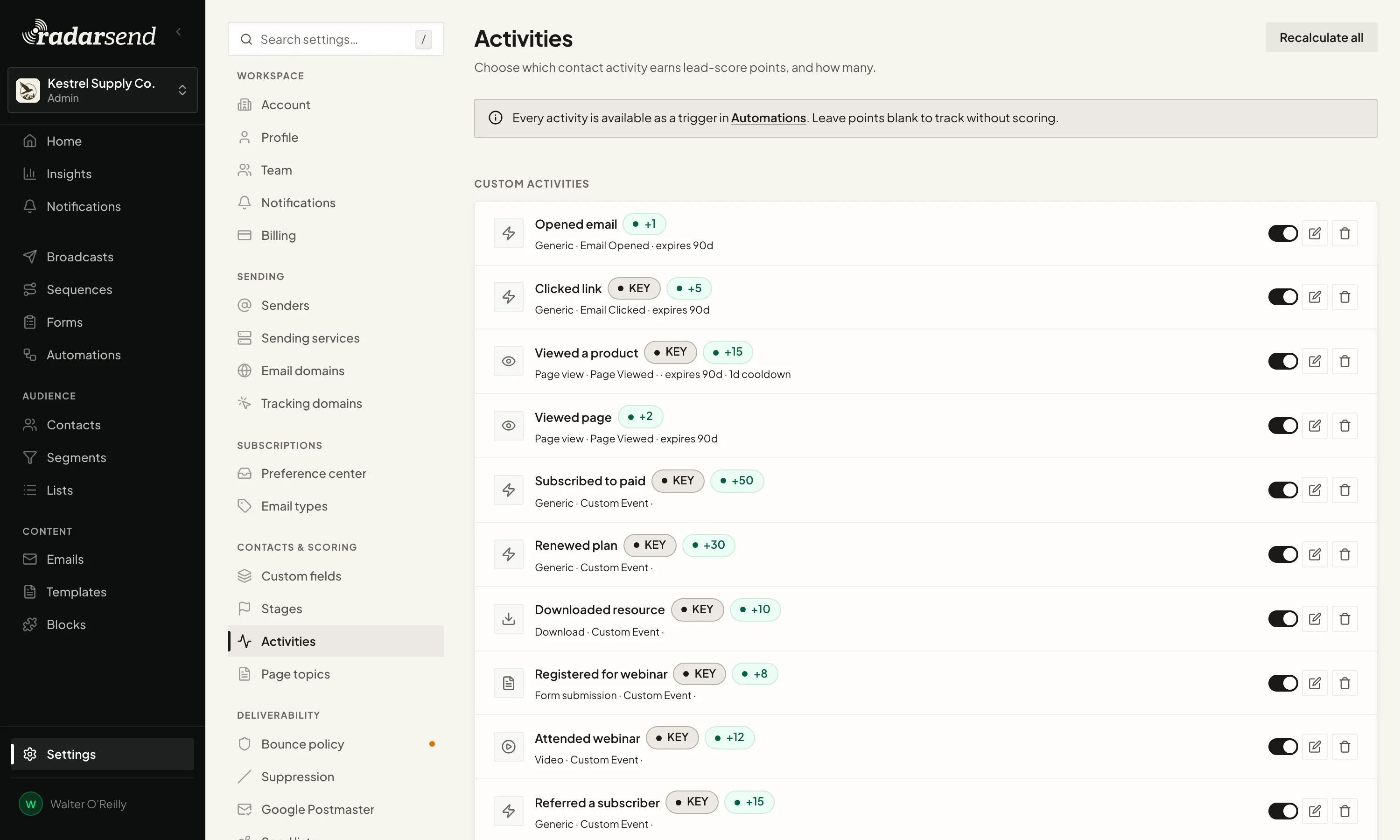Click the Registered for webinar form icon
The width and height of the screenshot is (1400, 840).
click(508, 683)
